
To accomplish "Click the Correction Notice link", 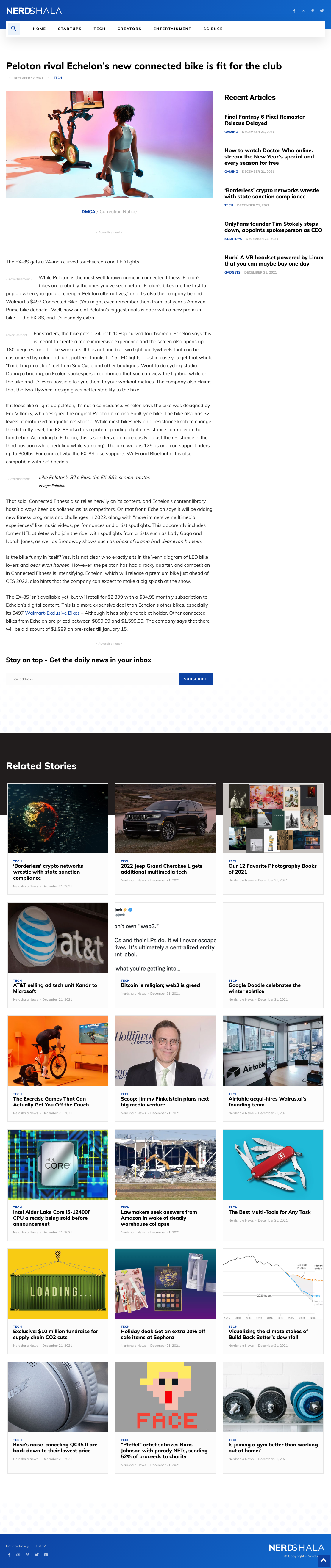I will pos(118,212).
